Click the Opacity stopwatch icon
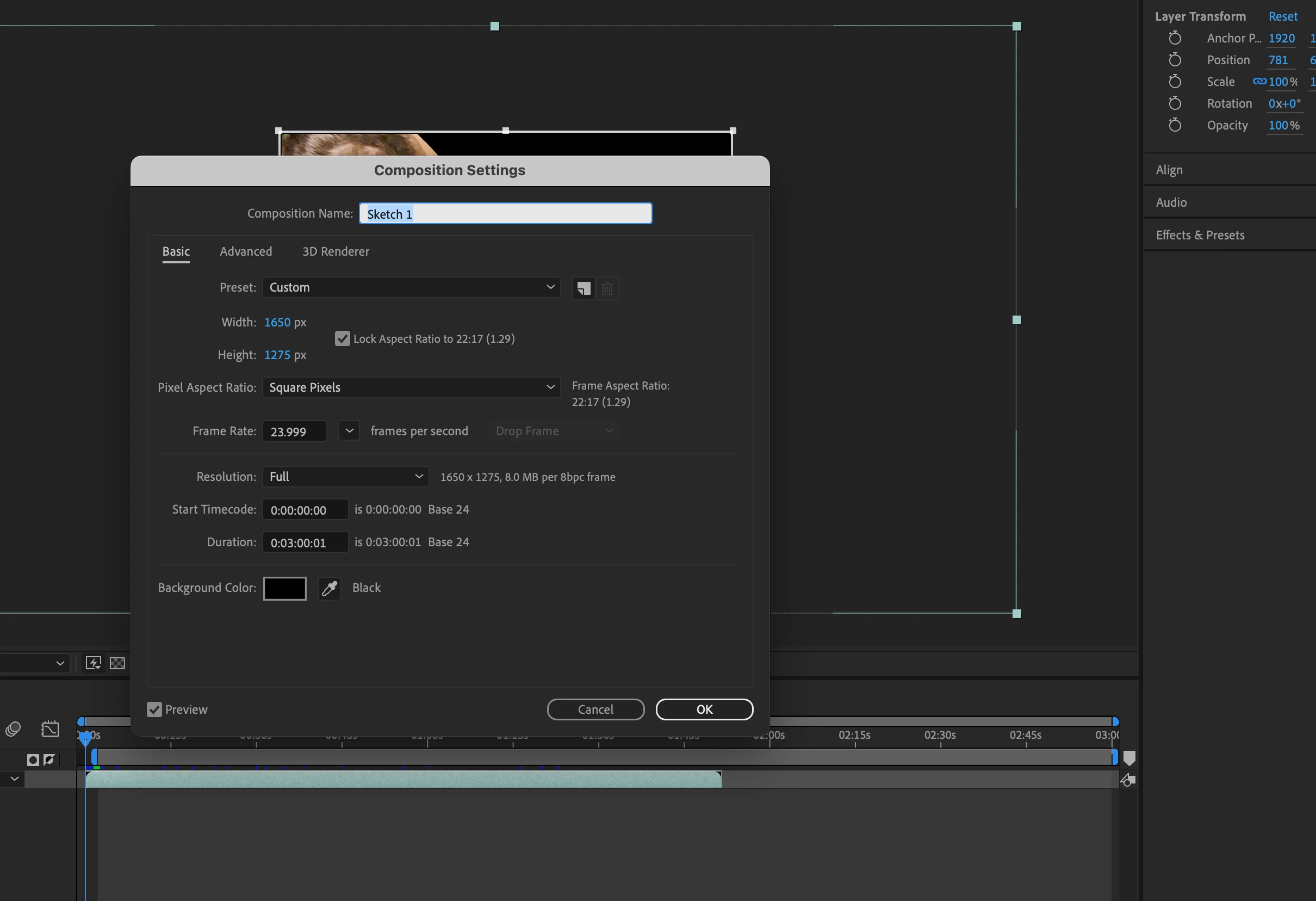1316x901 pixels. pos(1175,125)
